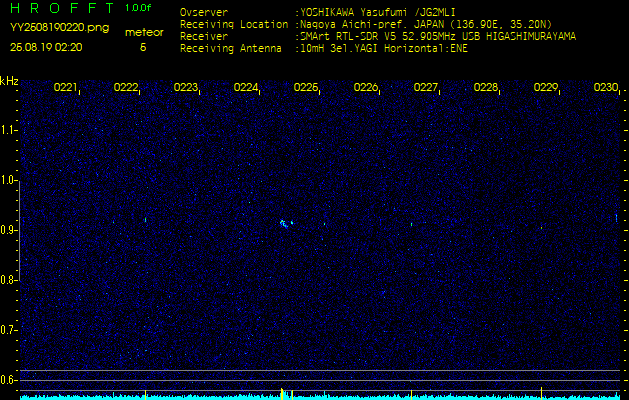This screenshot has width=629, height=400.
Task: Click the file name YY2508190220.png
Action: pyautogui.click(x=59, y=28)
